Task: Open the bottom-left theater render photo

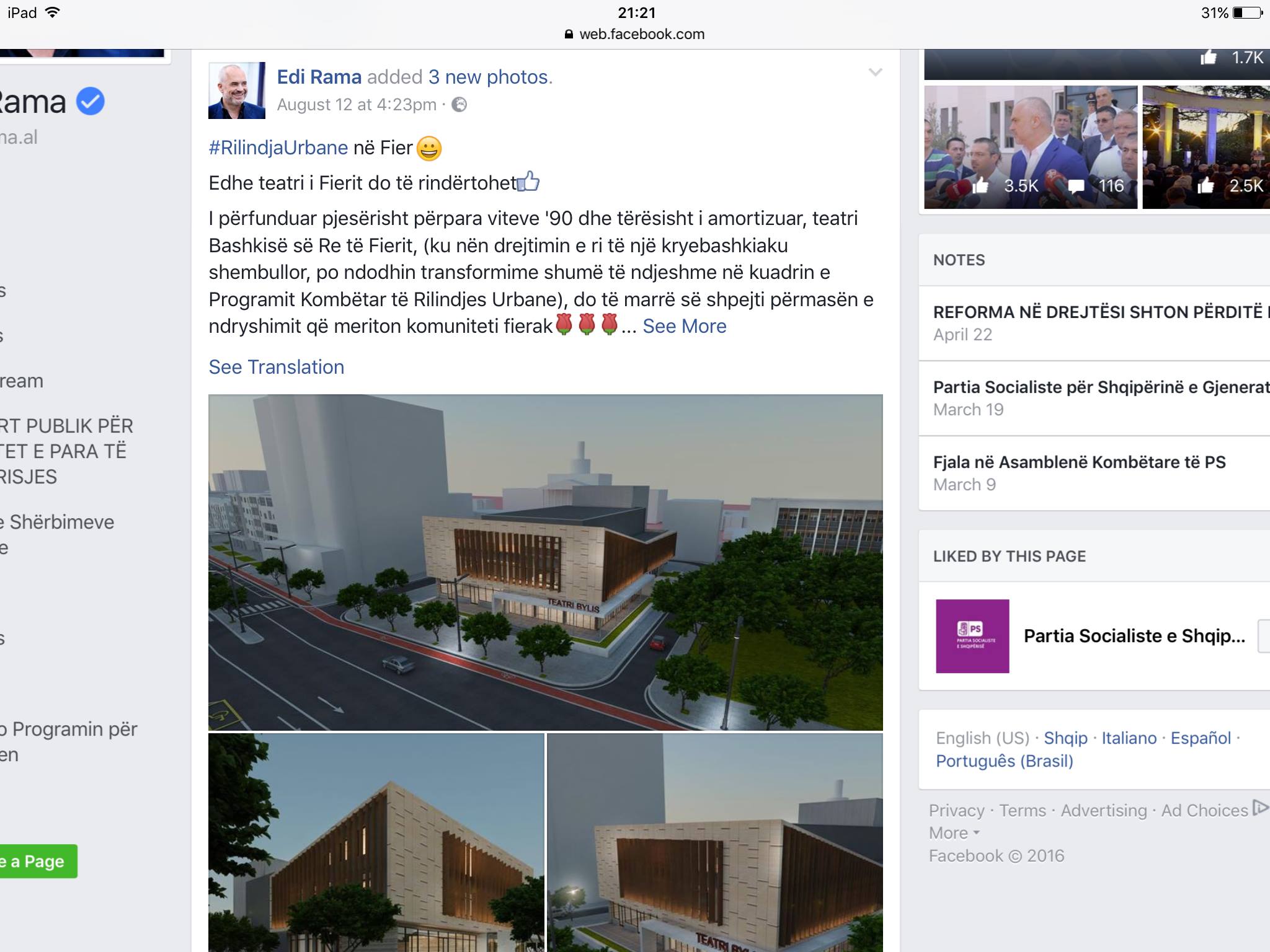Action: click(x=376, y=842)
